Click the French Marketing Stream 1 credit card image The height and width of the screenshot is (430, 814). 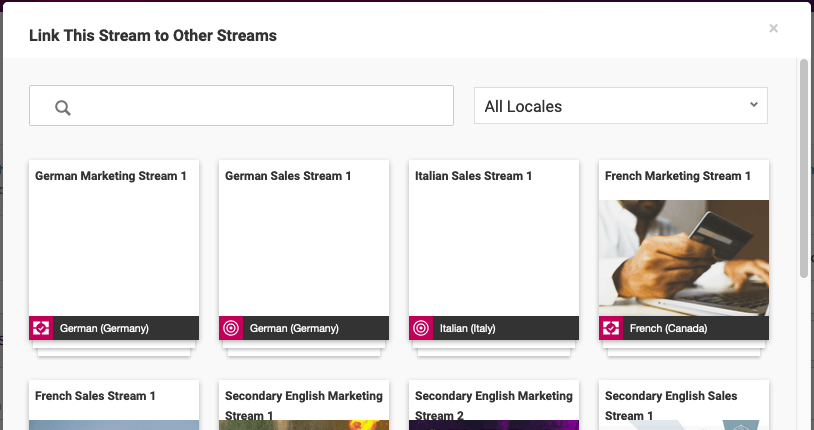[684, 258]
